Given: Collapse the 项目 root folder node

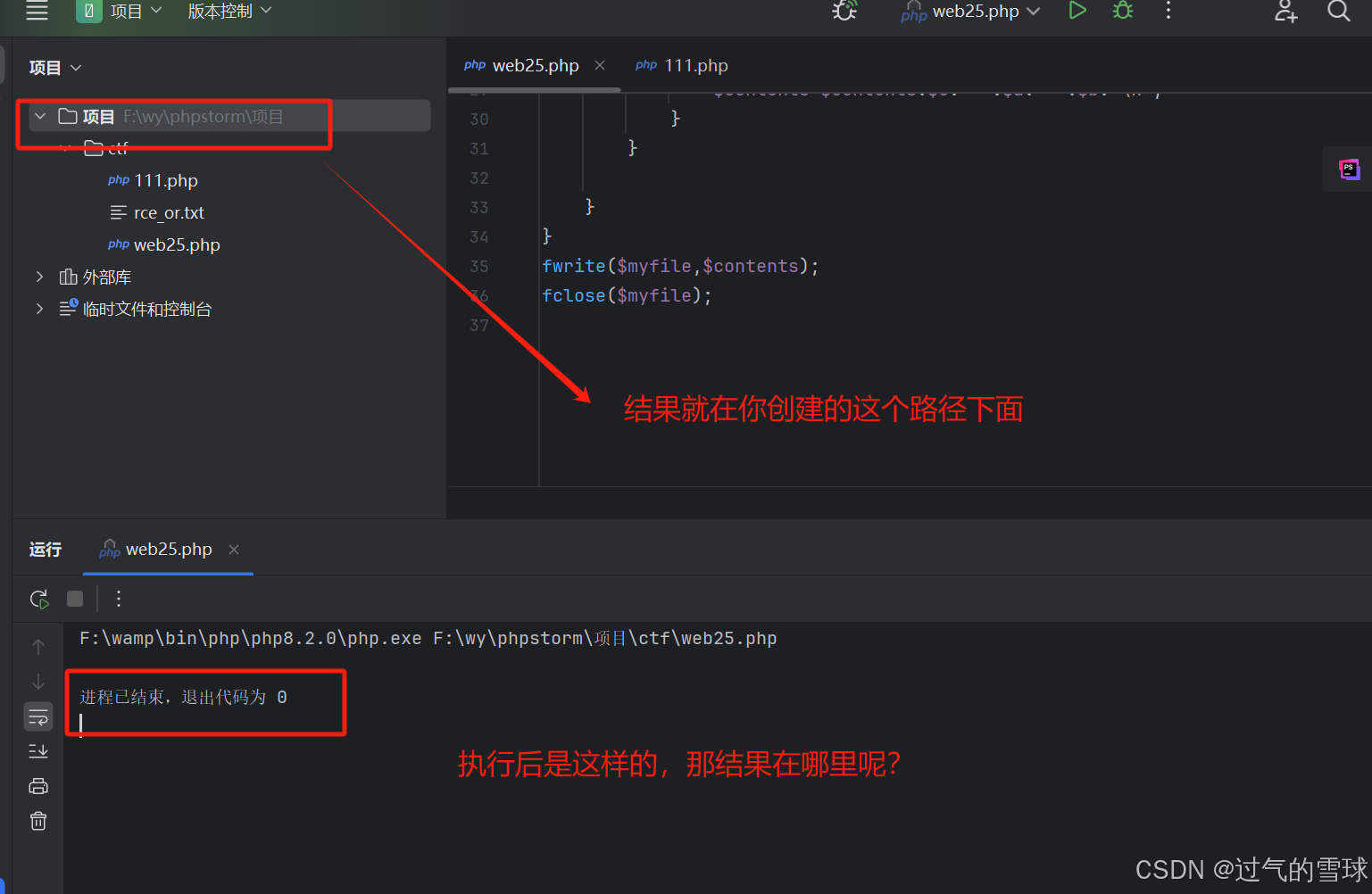Looking at the screenshot, I should (x=39, y=116).
